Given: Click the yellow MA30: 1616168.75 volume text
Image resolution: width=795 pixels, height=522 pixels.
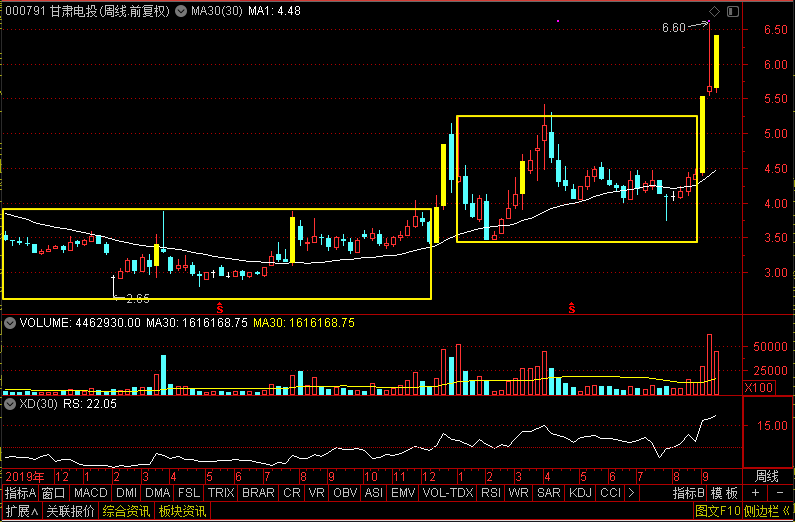Looking at the screenshot, I should pos(304,323).
